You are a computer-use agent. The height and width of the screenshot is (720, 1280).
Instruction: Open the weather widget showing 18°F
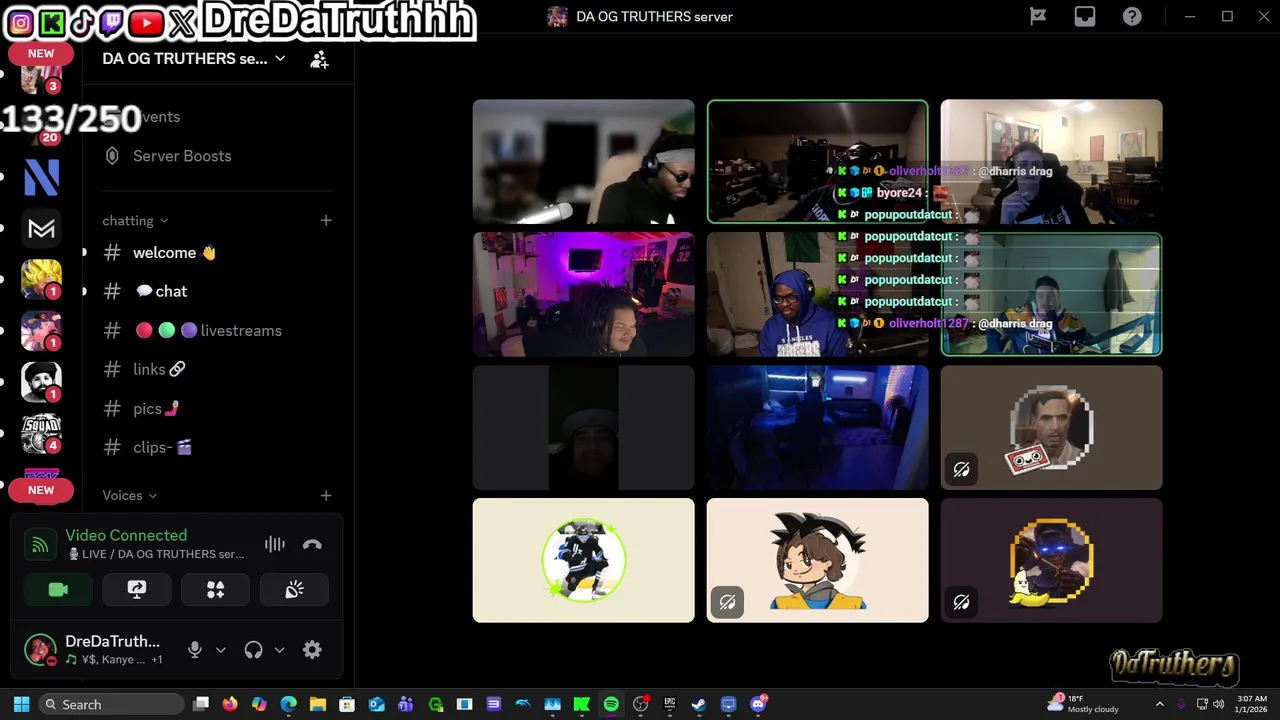[1084, 704]
